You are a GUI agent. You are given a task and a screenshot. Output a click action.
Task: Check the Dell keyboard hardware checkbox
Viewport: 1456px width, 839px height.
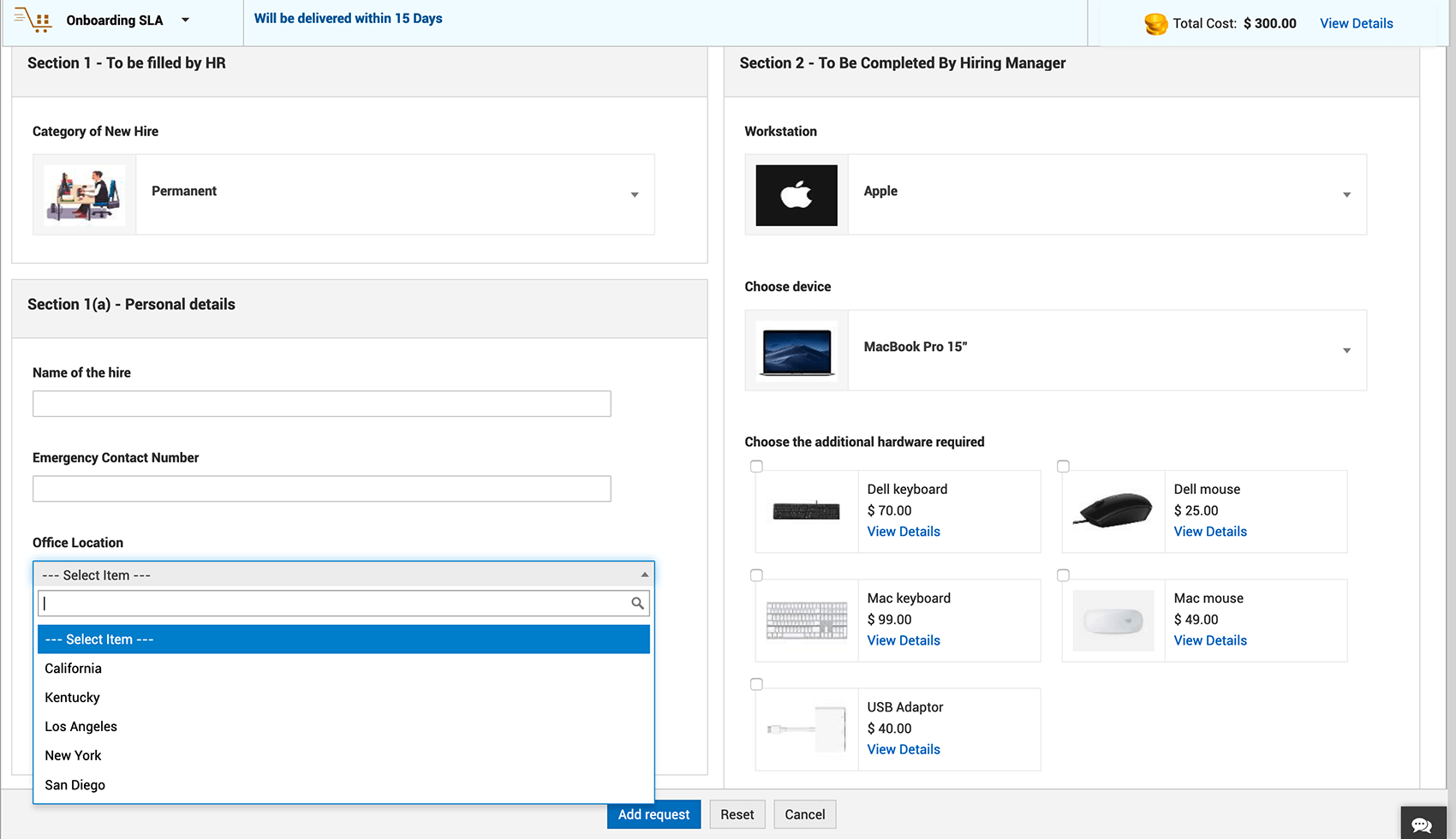[x=756, y=466]
